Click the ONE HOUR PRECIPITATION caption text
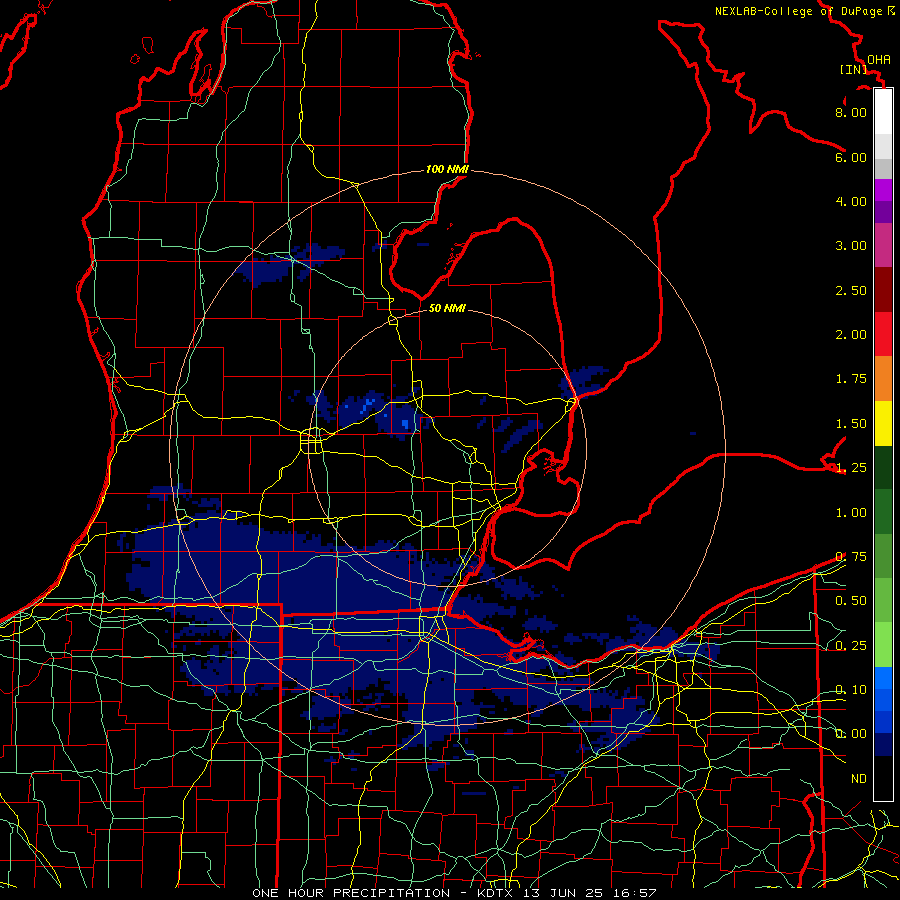The image size is (900, 900). 351,893
